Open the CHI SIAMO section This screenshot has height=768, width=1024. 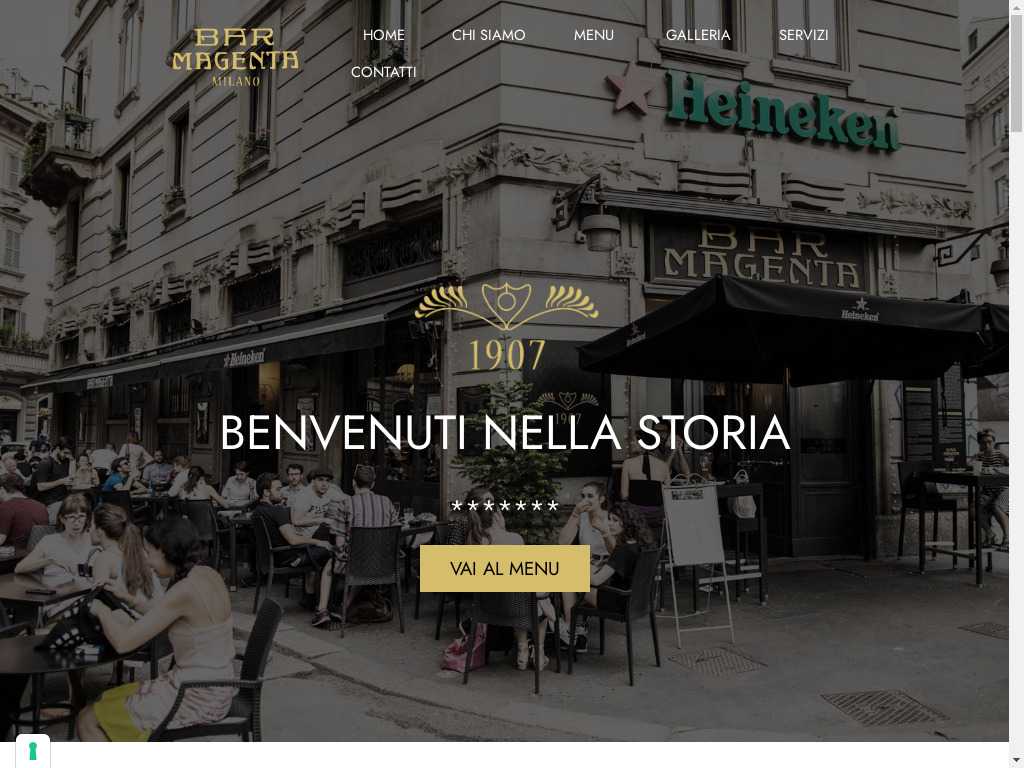tap(488, 35)
